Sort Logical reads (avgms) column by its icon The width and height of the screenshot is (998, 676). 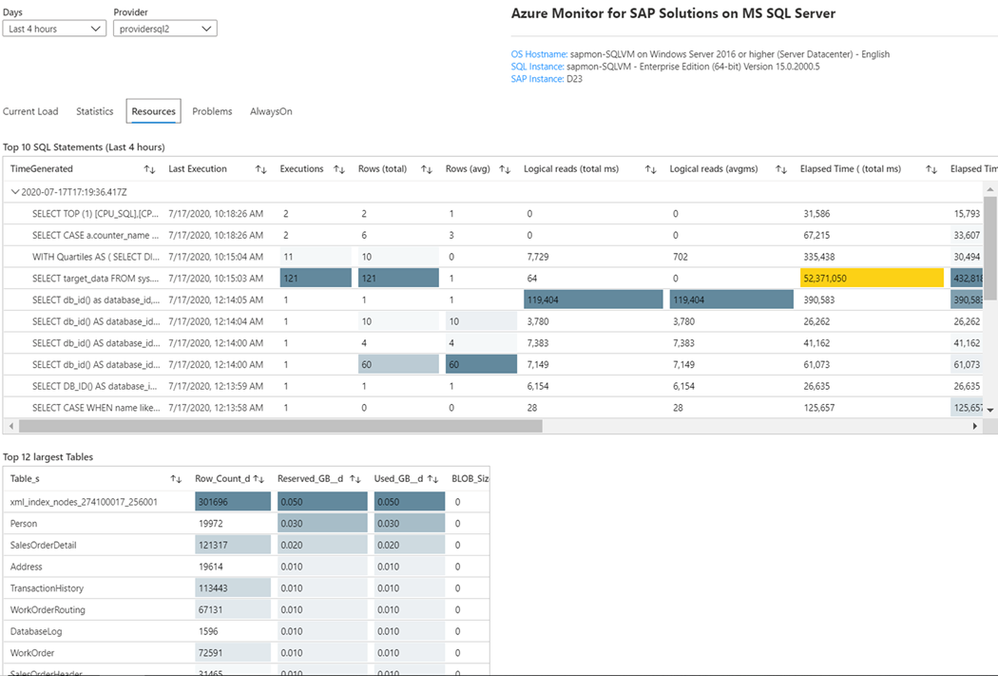781,170
